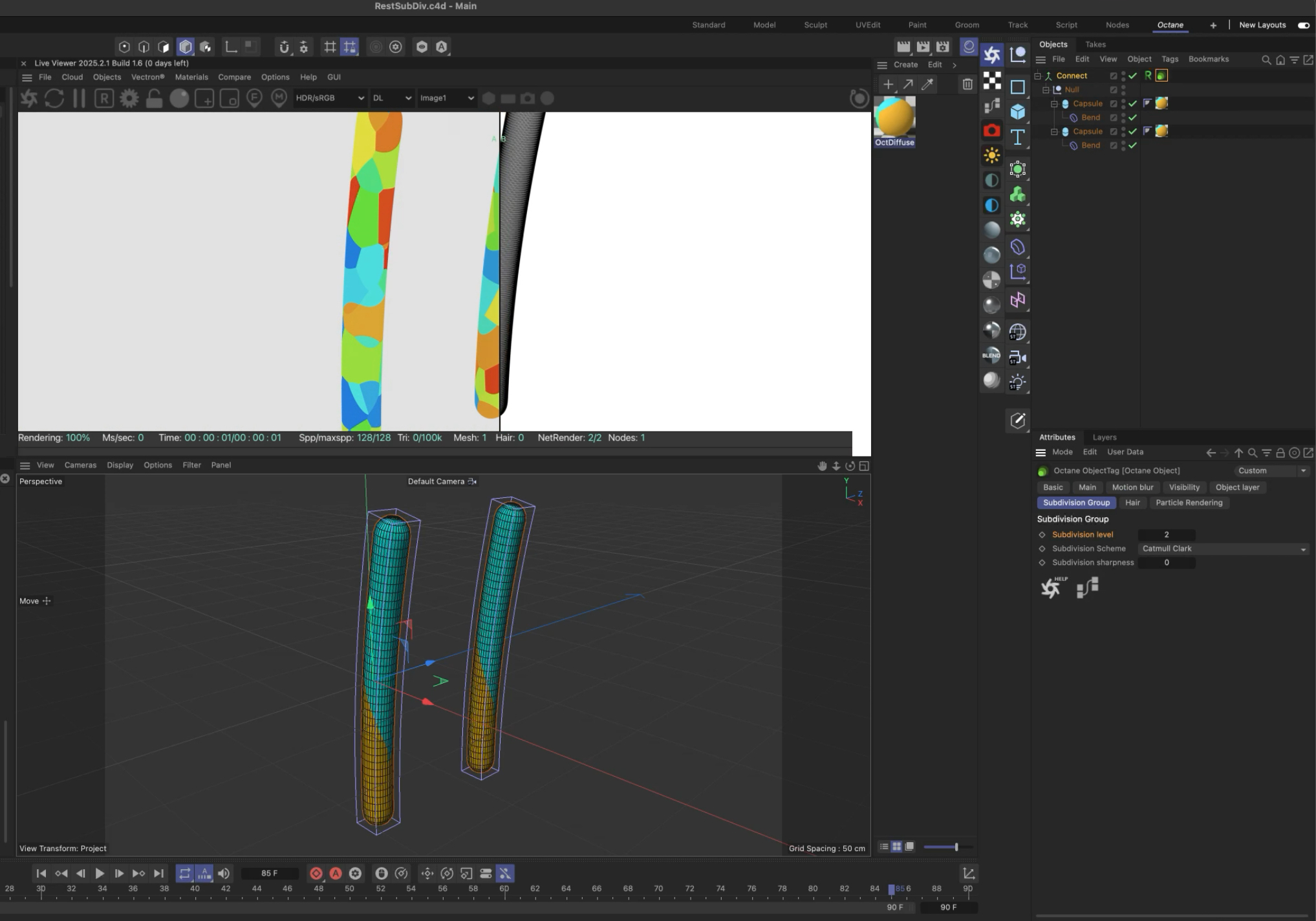Select the Text object tool
This screenshot has height=921, width=1316.
[x=1017, y=137]
